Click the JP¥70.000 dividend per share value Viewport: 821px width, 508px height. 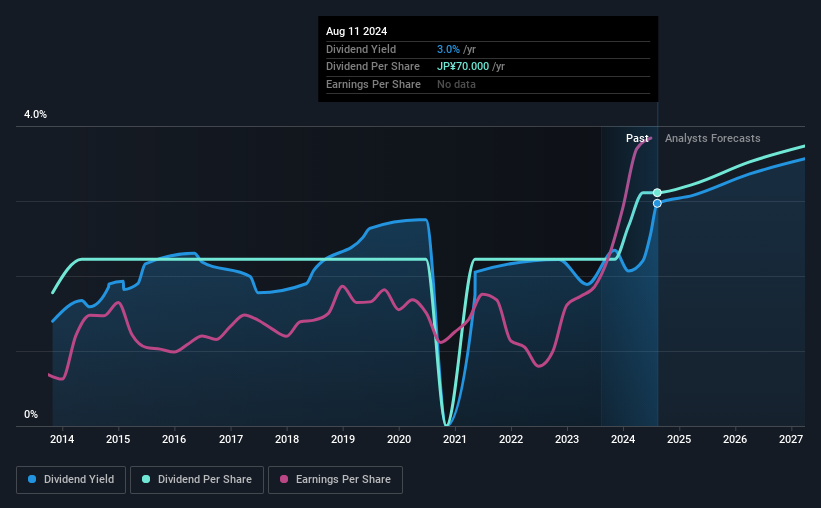point(463,66)
